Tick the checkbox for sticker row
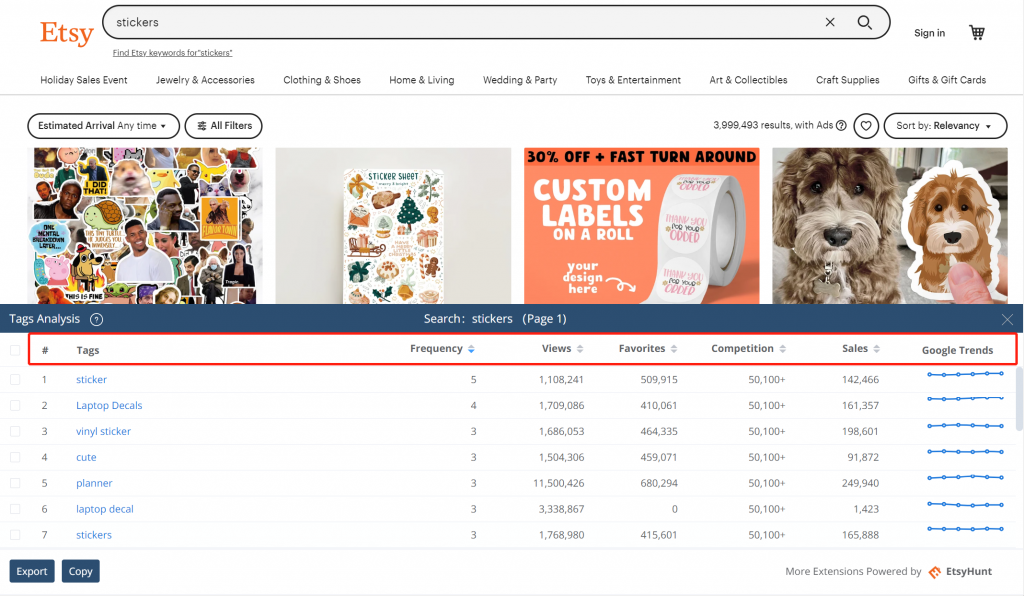This screenshot has height=596, width=1024. coord(15,380)
